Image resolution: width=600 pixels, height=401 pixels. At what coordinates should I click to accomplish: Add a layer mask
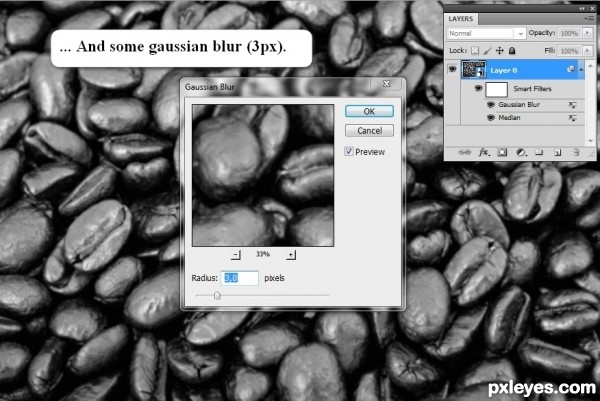pos(502,153)
